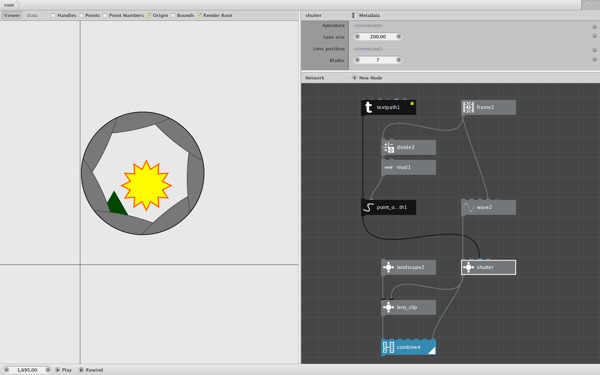Click the Rewind button
Image resolution: width=600 pixels, height=375 pixels.
point(91,370)
